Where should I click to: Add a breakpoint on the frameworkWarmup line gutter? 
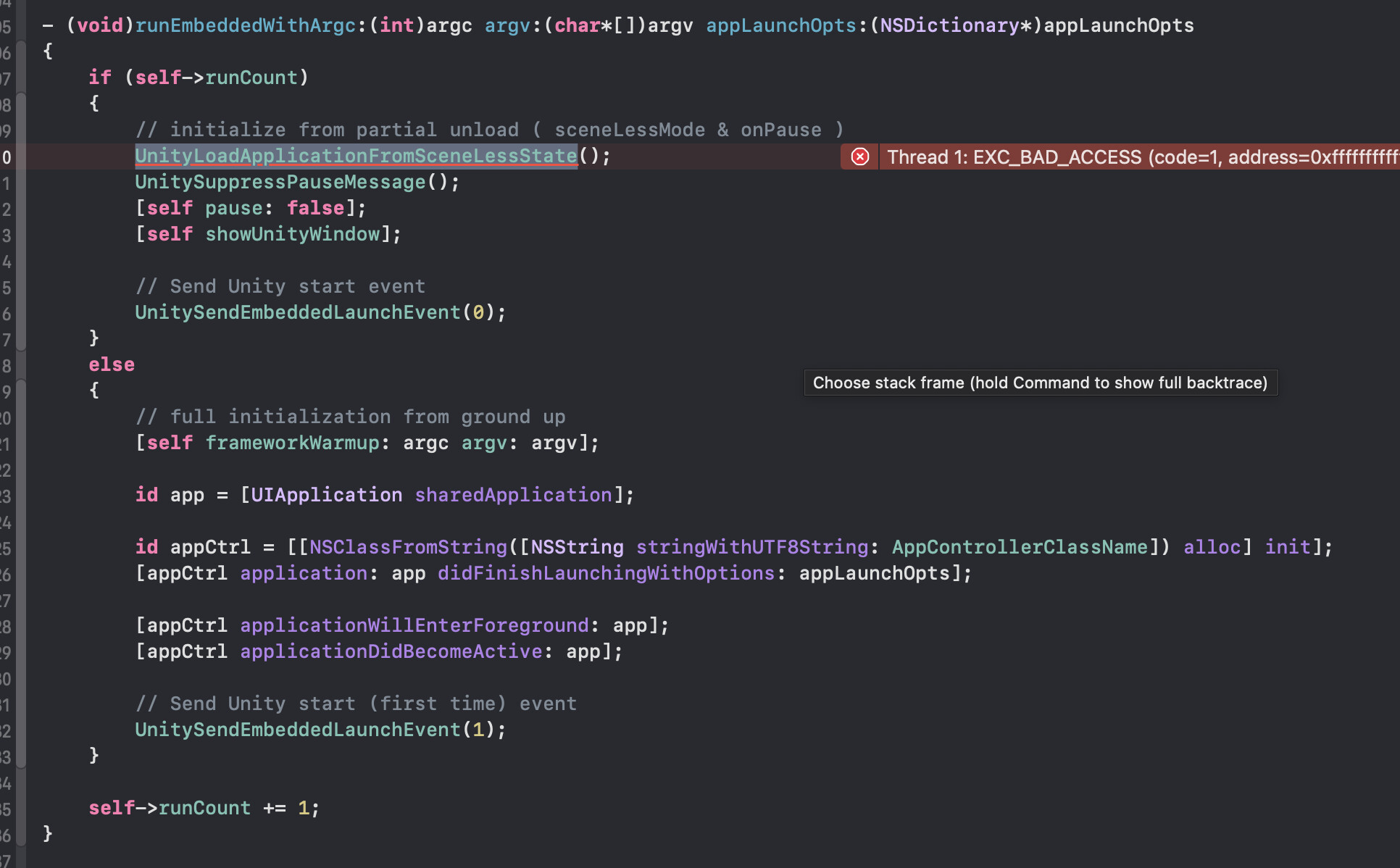(7, 443)
